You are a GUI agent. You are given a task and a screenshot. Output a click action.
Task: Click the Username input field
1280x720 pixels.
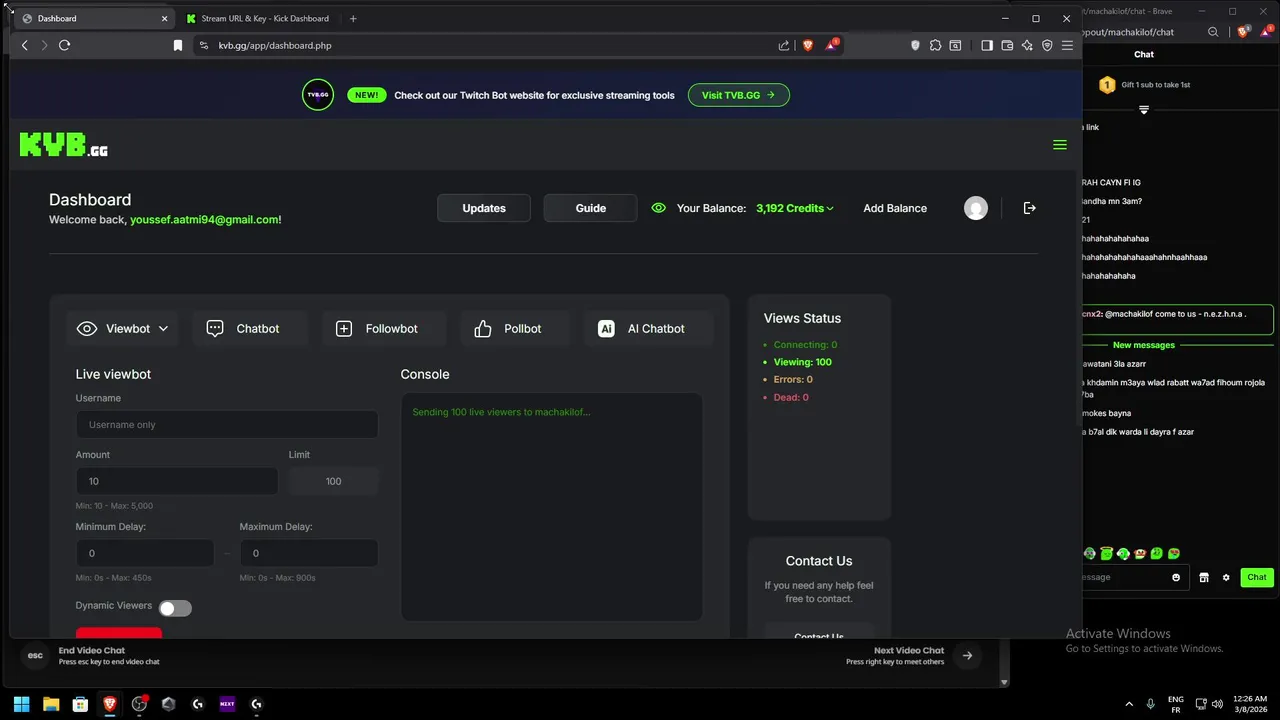click(x=227, y=424)
